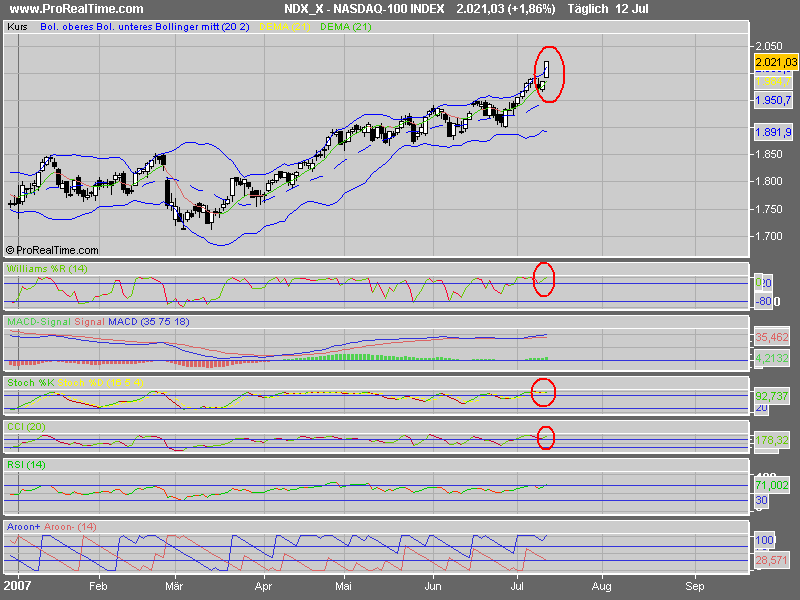Select the yellow DEMA (21) legend label
Viewport: 800px width, 600px height.
285,27
